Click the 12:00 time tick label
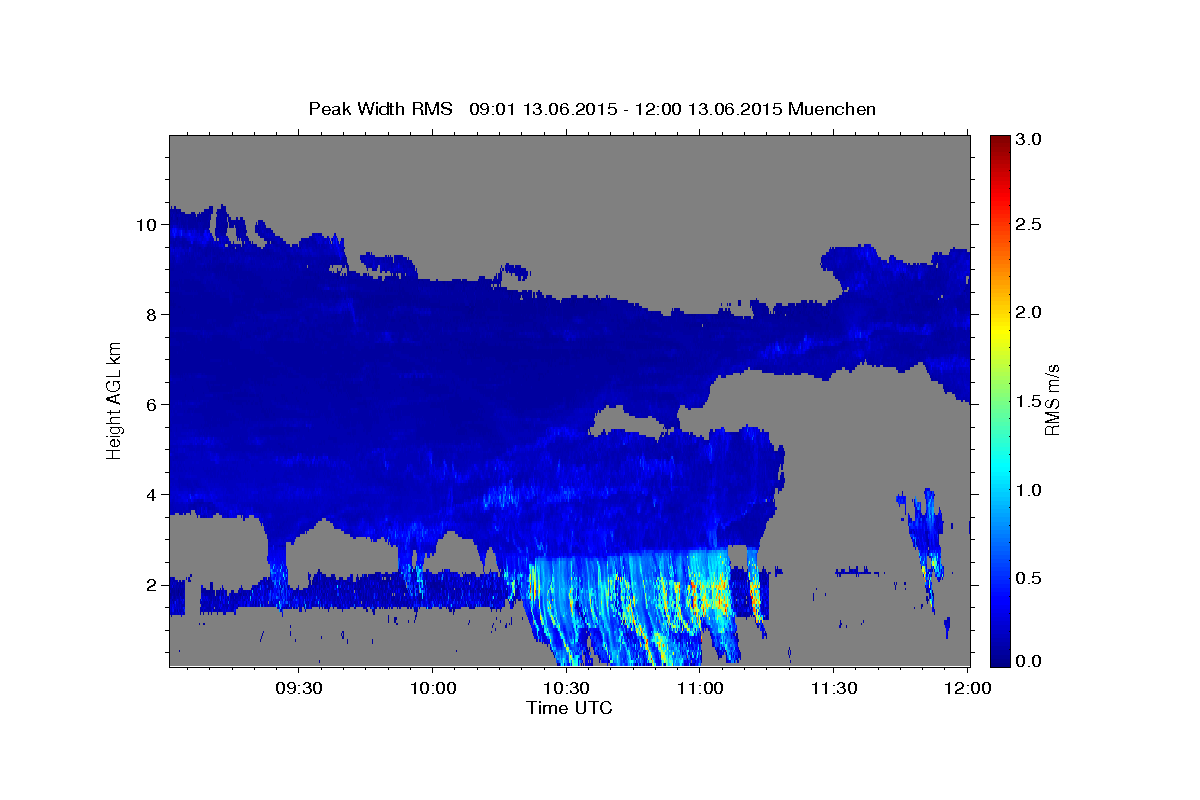The height and width of the screenshot is (800, 1200). (x=968, y=689)
